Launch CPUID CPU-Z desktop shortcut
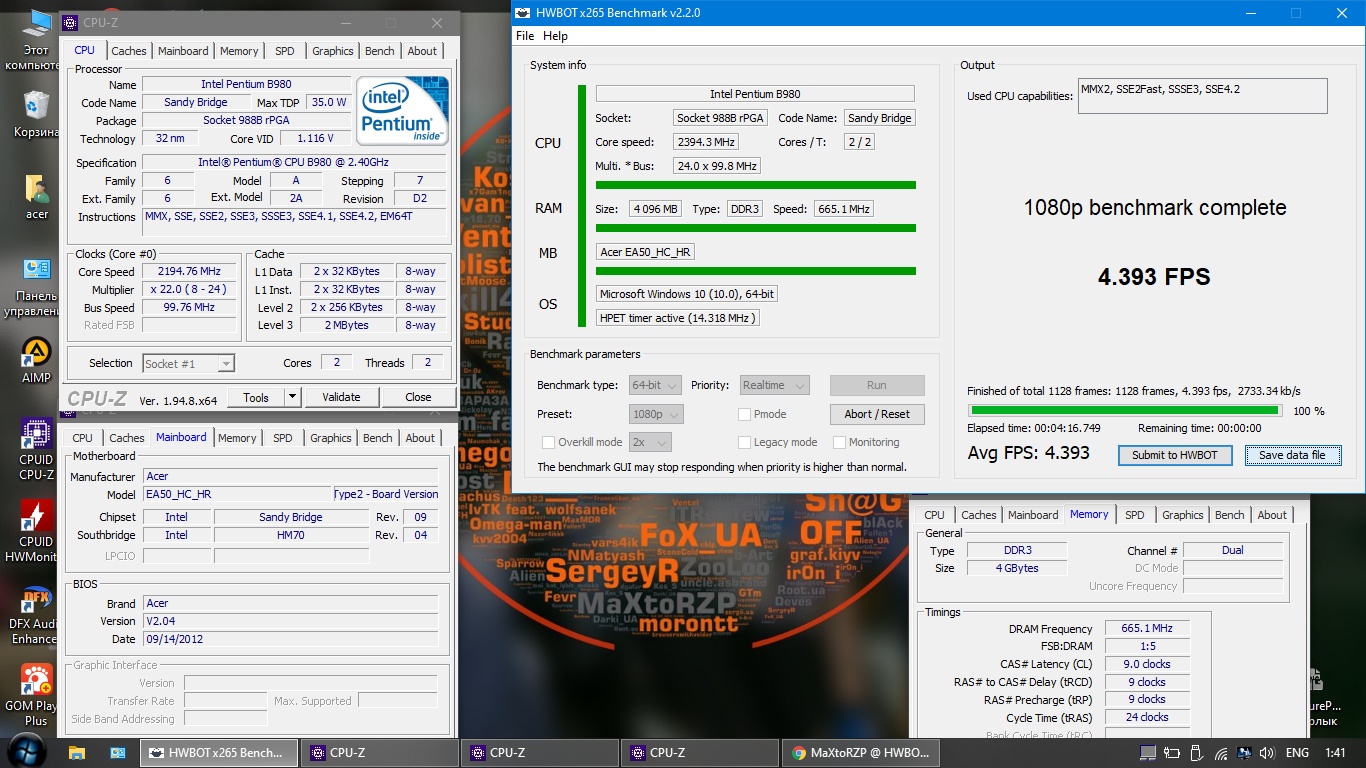Image resolution: width=1366 pixels, height=768 pixels. pyautogui.click(x=36, y=449)
